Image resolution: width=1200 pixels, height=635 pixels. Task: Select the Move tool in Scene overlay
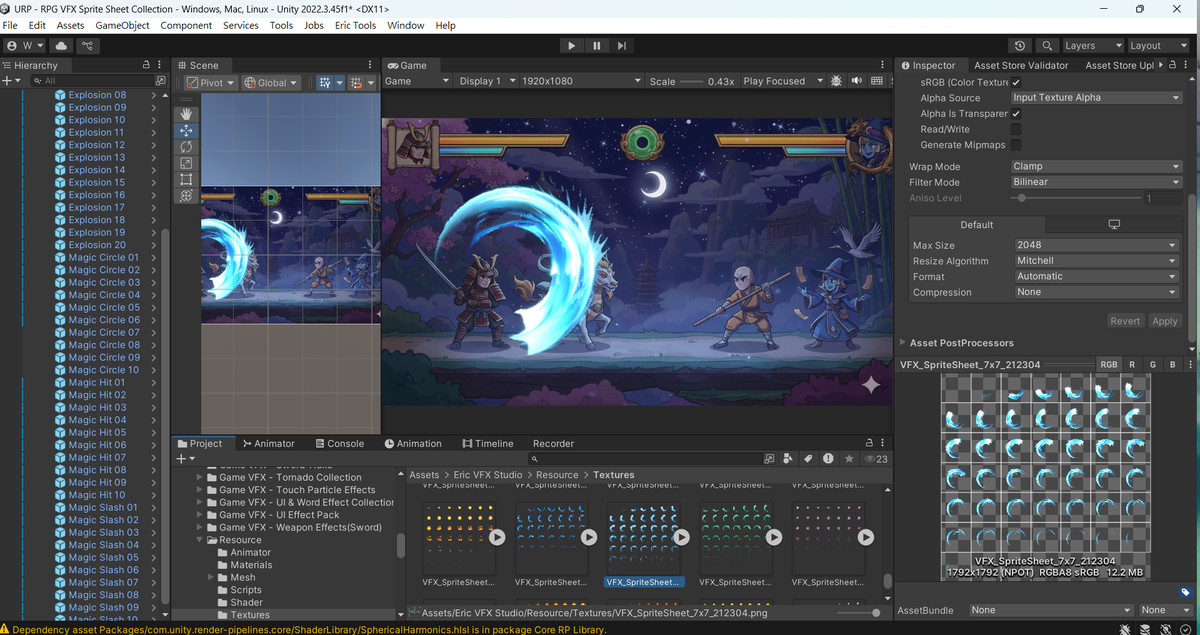(x=186, y=131)
